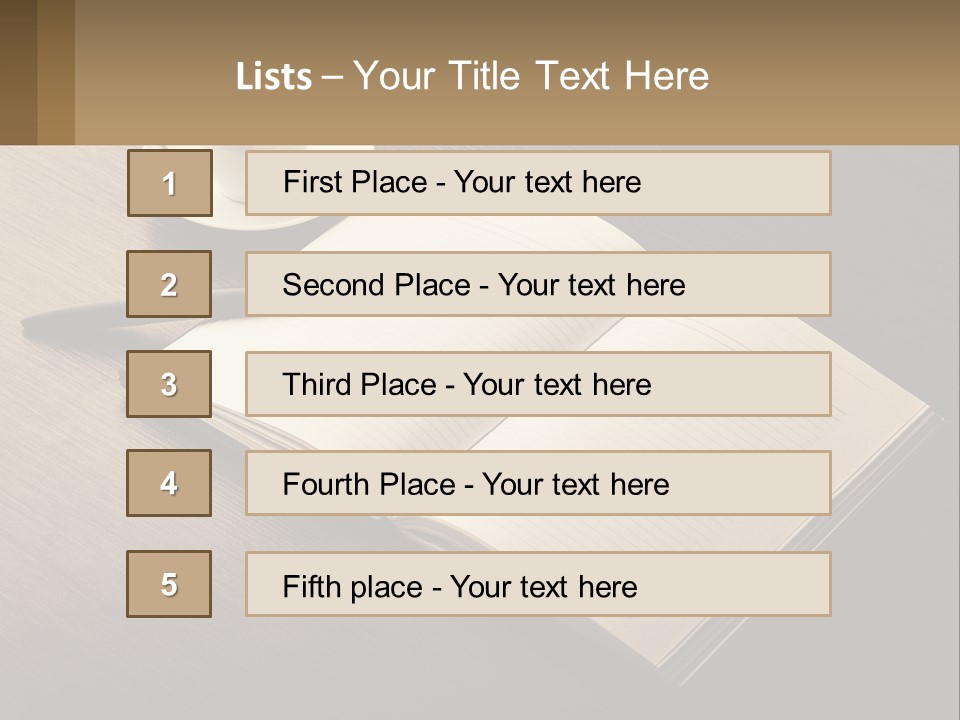The width and height of the screenshot is (960, 720).
Task: Select the number 4 box
Action: coord(169,483)
